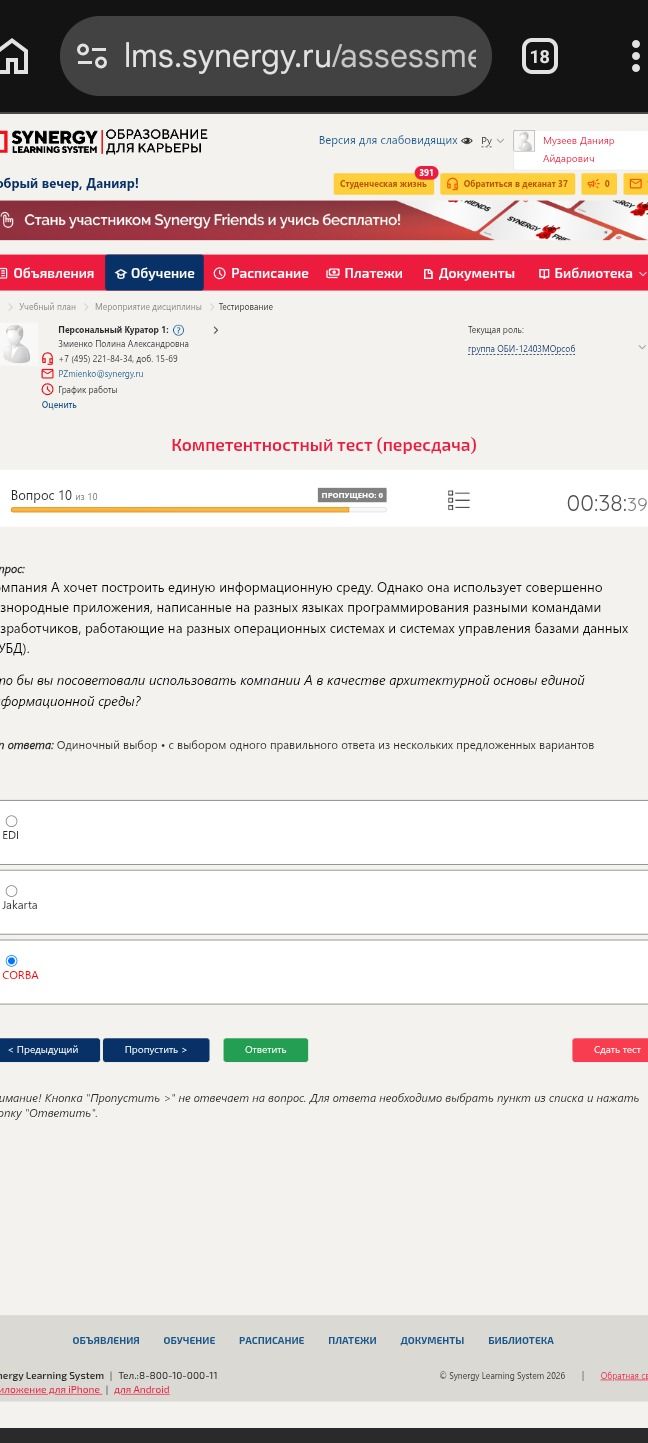Select the Jakarta radio option

(x=11, y=891)
